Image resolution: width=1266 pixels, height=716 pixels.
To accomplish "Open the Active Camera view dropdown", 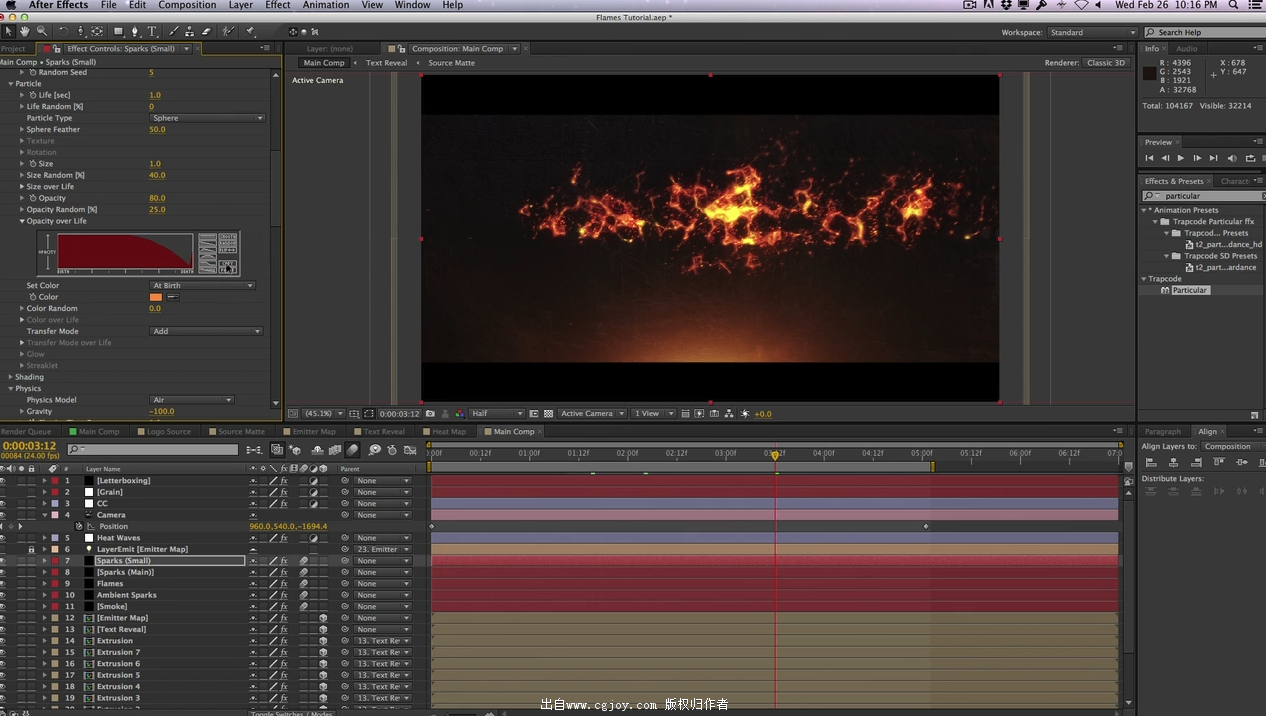I will pos(592,413).
